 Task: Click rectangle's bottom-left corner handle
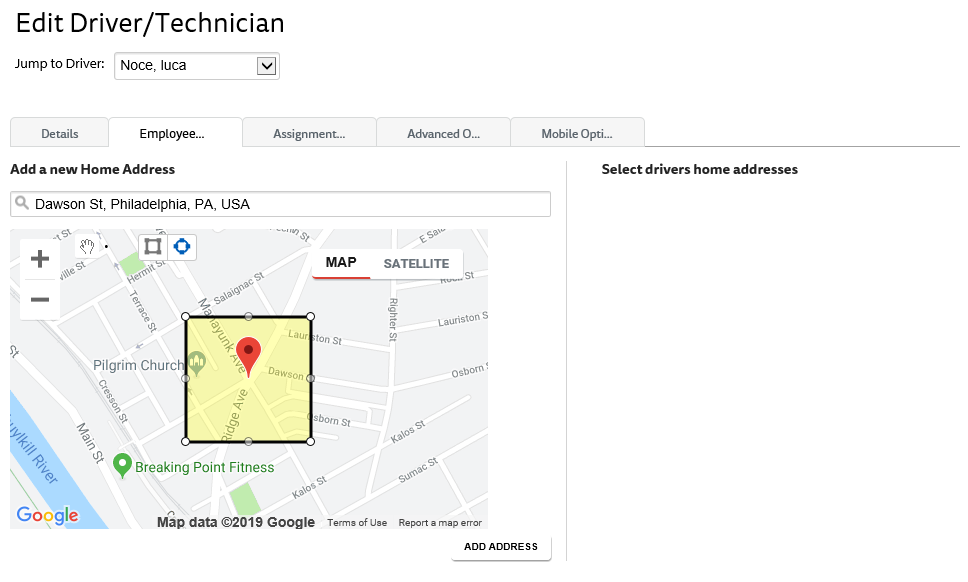(186, 441)
